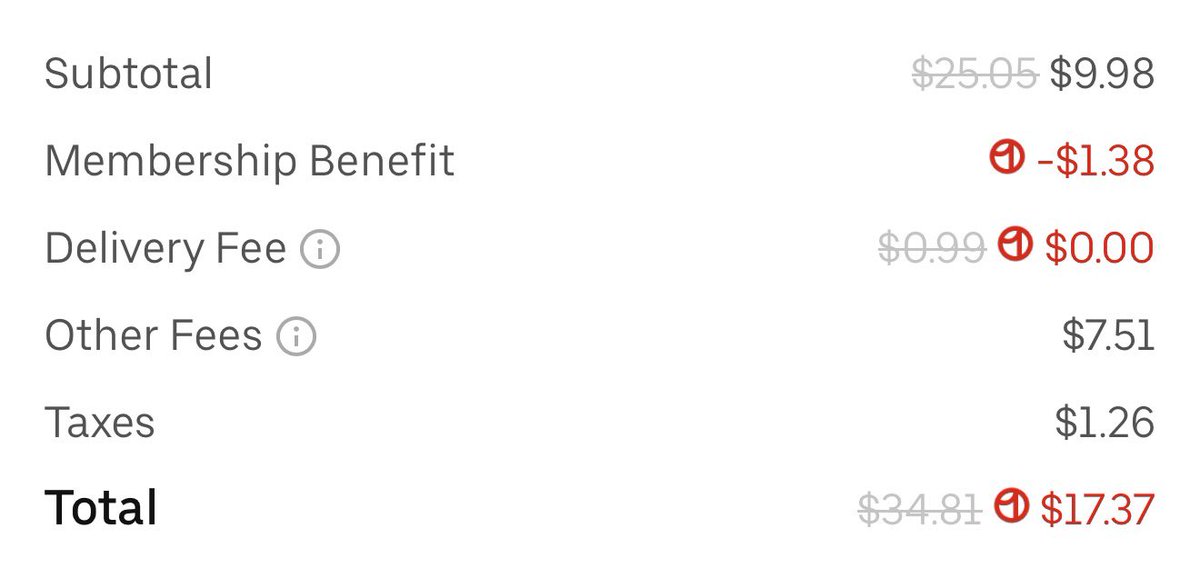
Task: Click membership icon next to $0.00 delivery
Action: [1015, 245]
